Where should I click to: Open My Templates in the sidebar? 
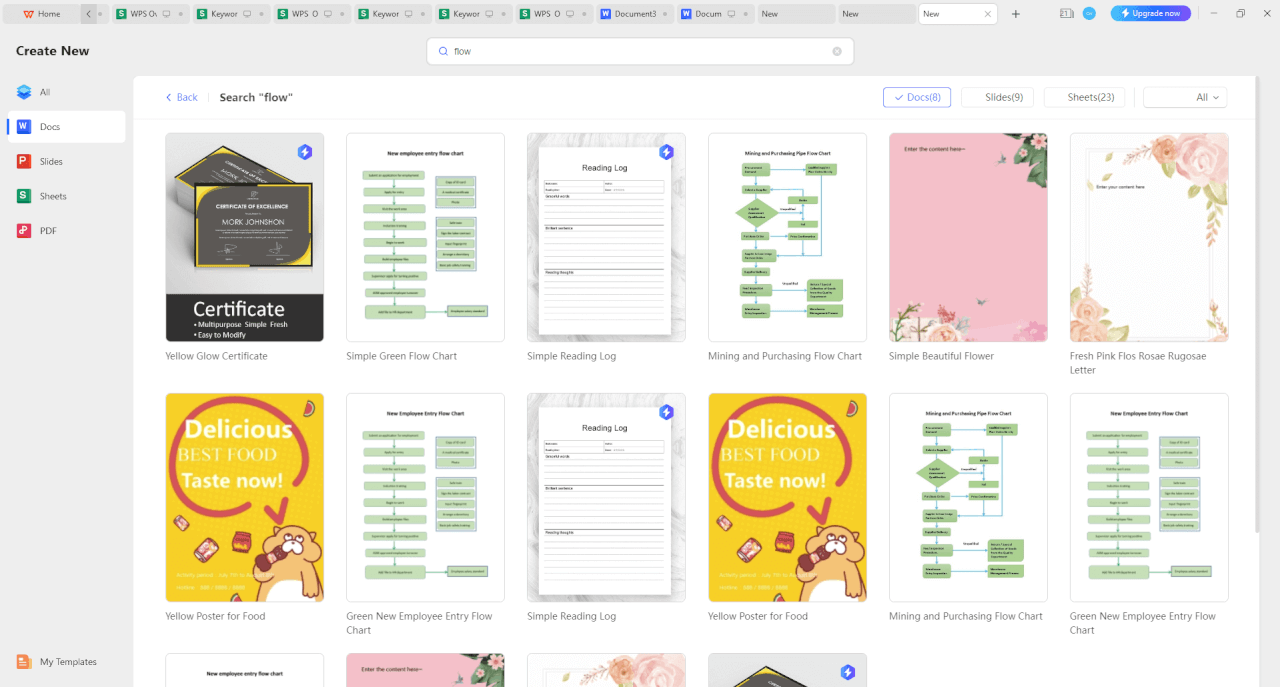point(57,662)
